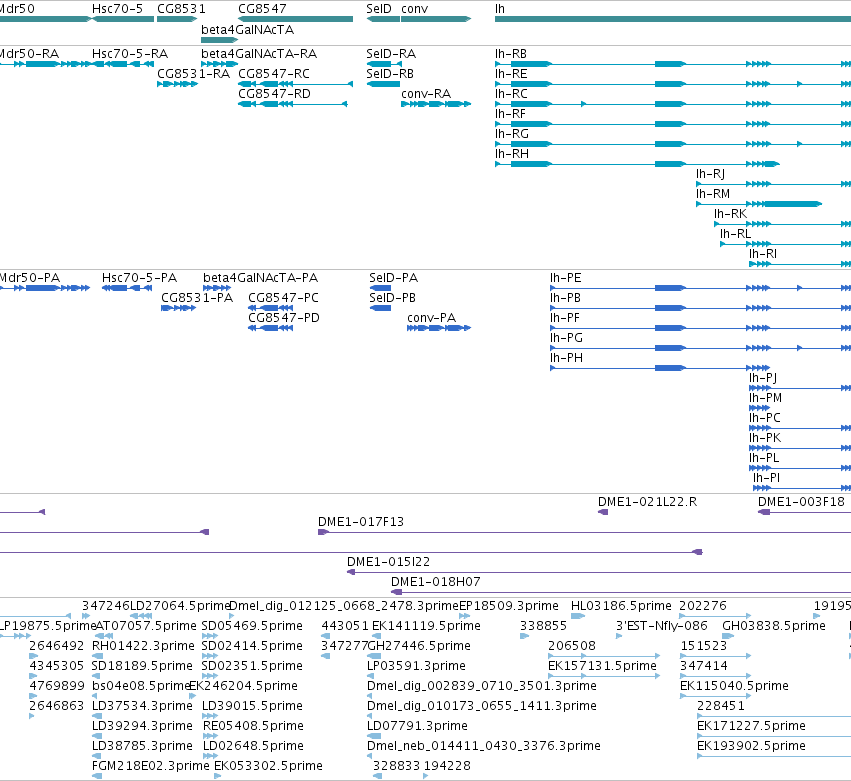Click protein Ih-PB

(x=566, y=298)
